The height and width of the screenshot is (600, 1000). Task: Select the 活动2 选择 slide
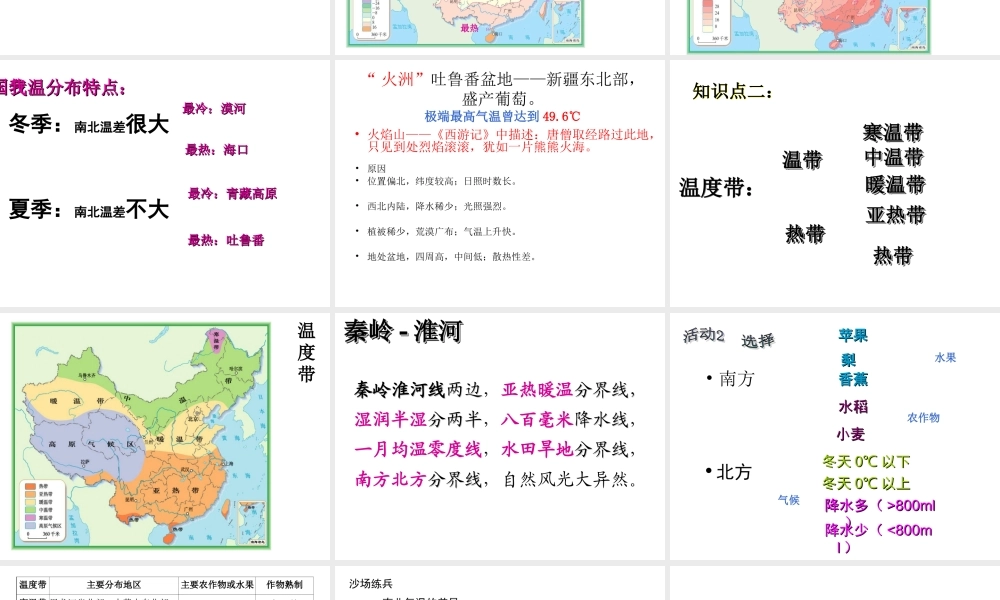coord(835,436)
